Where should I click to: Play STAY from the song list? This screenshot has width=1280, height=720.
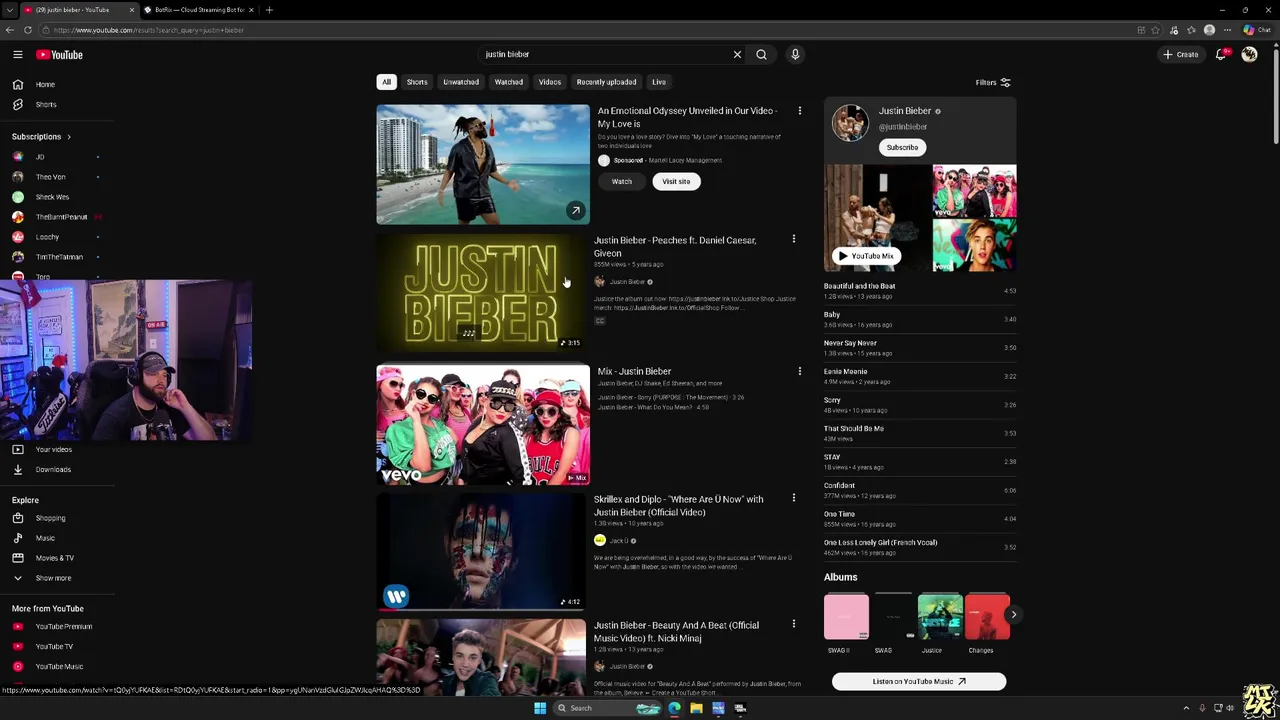920,462
